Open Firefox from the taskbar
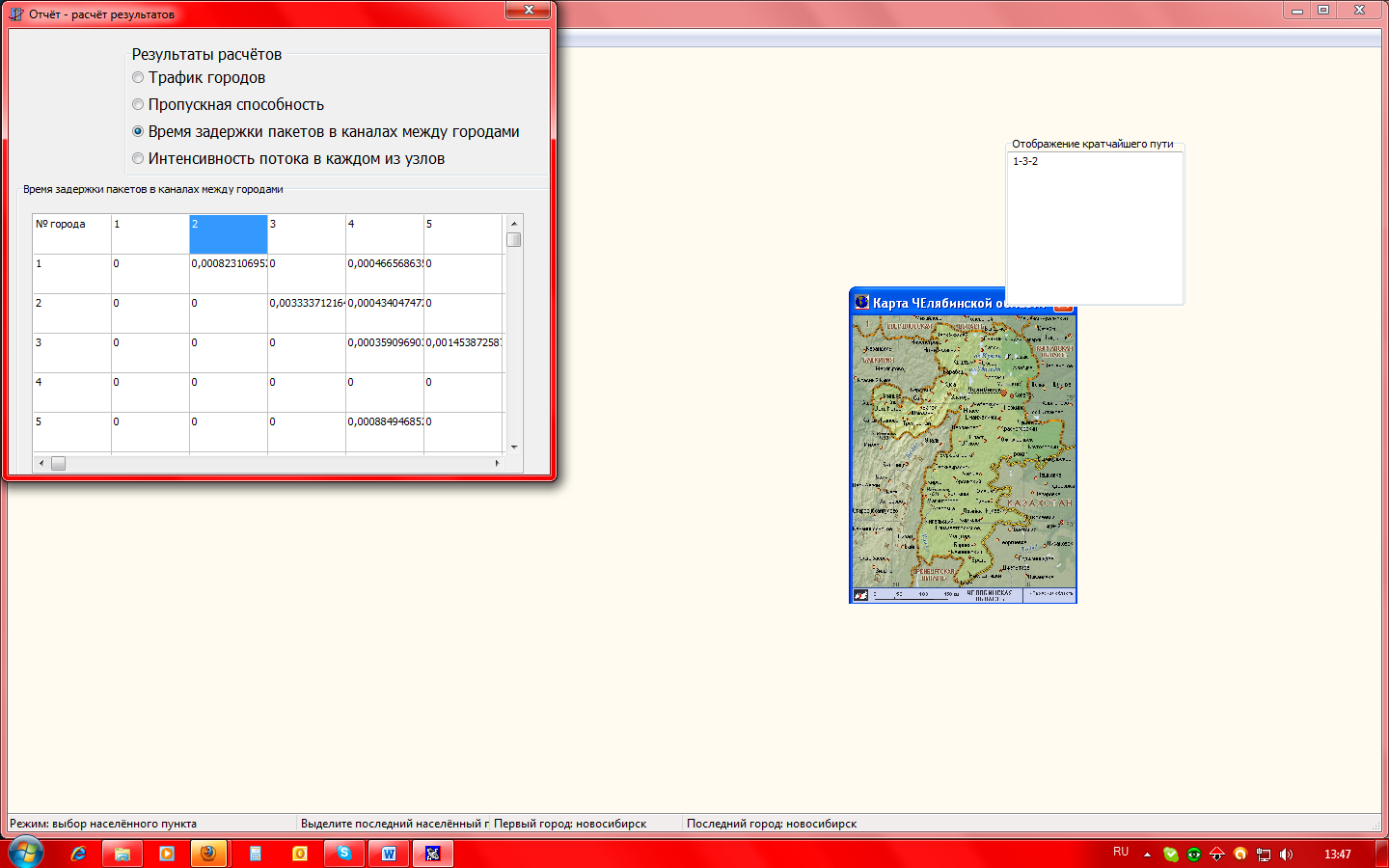The image size is (1389, 868). [x=208, y=854]
